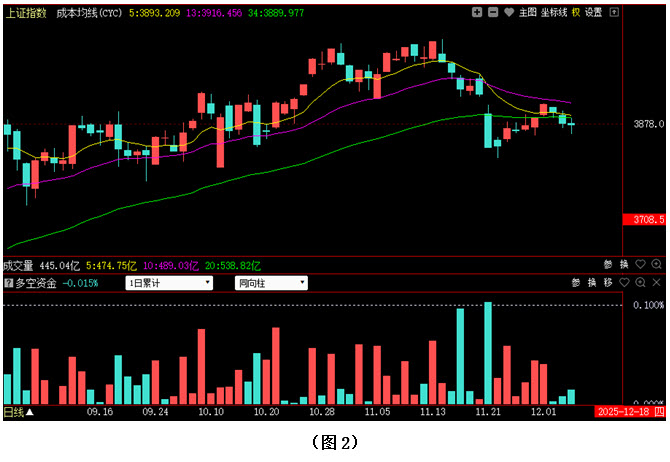Viewport: 670px width, 462px height.
Task: Open the question mark help icon beside 多空资金
Action: [9, 283]
